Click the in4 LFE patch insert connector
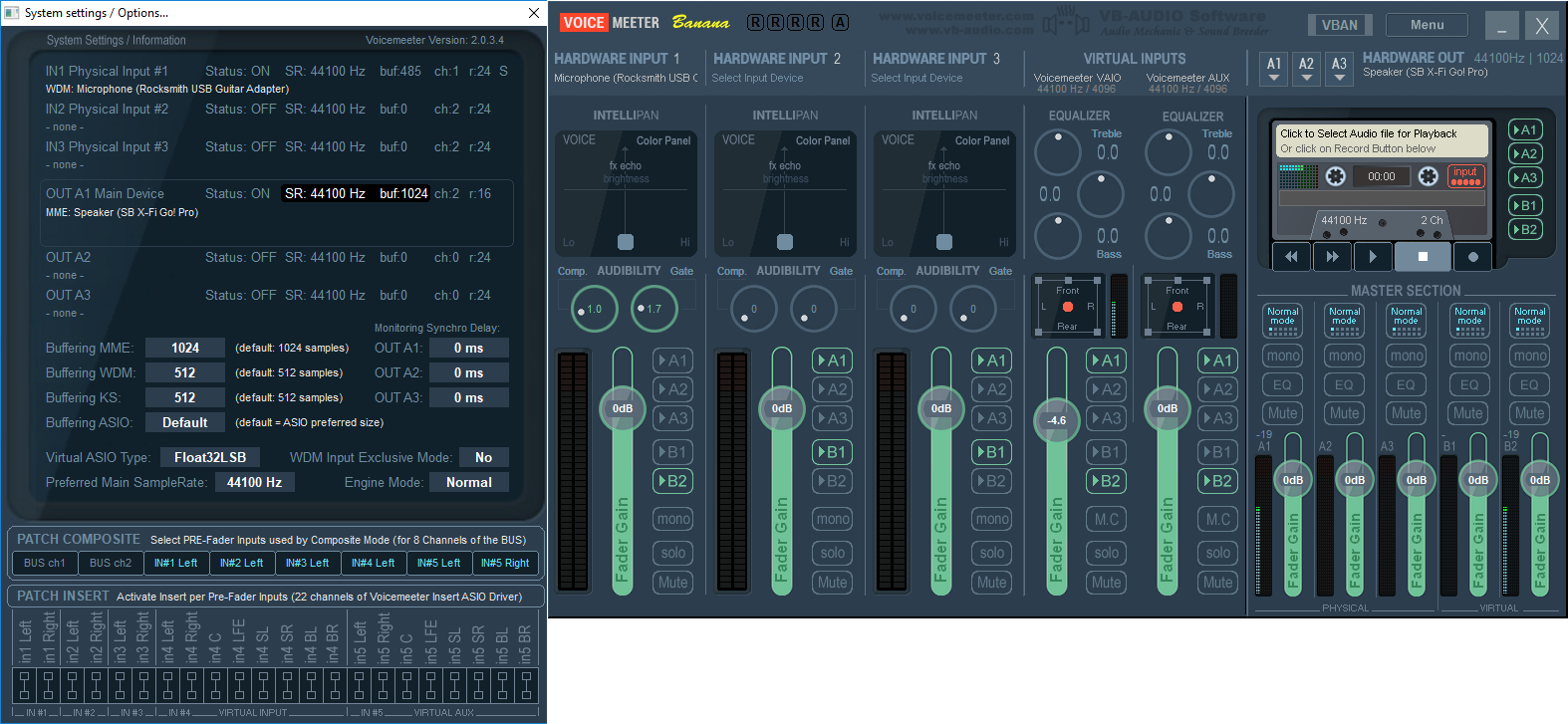The image size is (1568, 724). 240,684
